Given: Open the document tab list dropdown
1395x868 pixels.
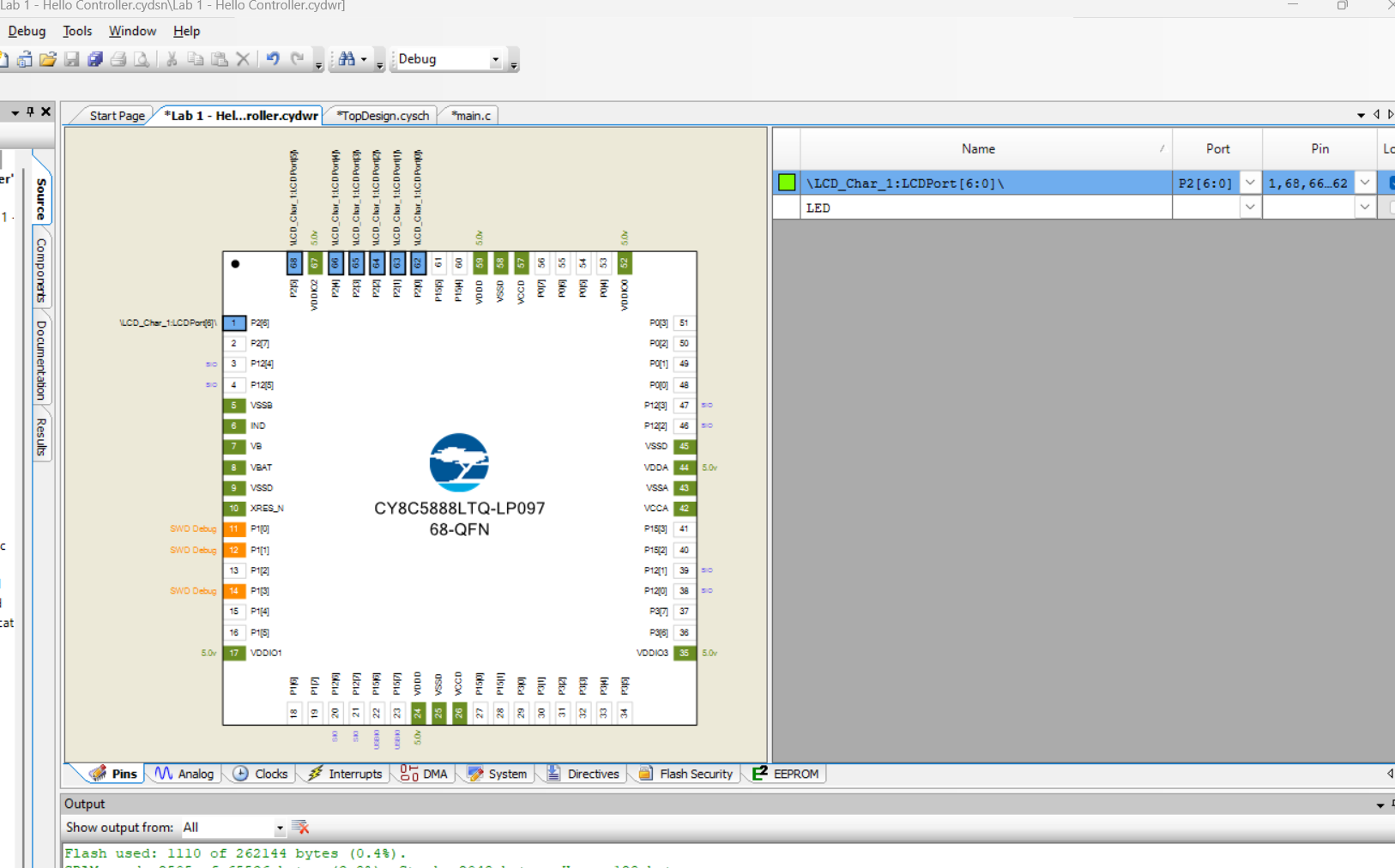Looking at the screenshot, I should point(1361,115).
